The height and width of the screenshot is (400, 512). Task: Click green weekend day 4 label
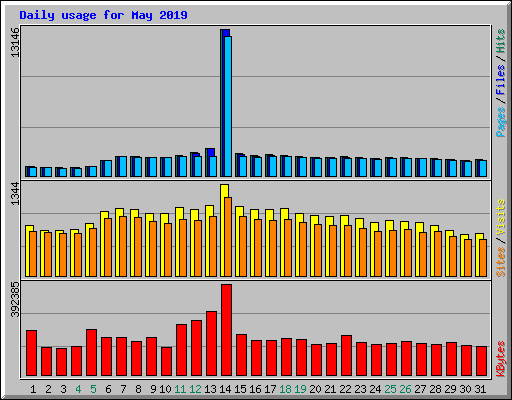point(78,389)
